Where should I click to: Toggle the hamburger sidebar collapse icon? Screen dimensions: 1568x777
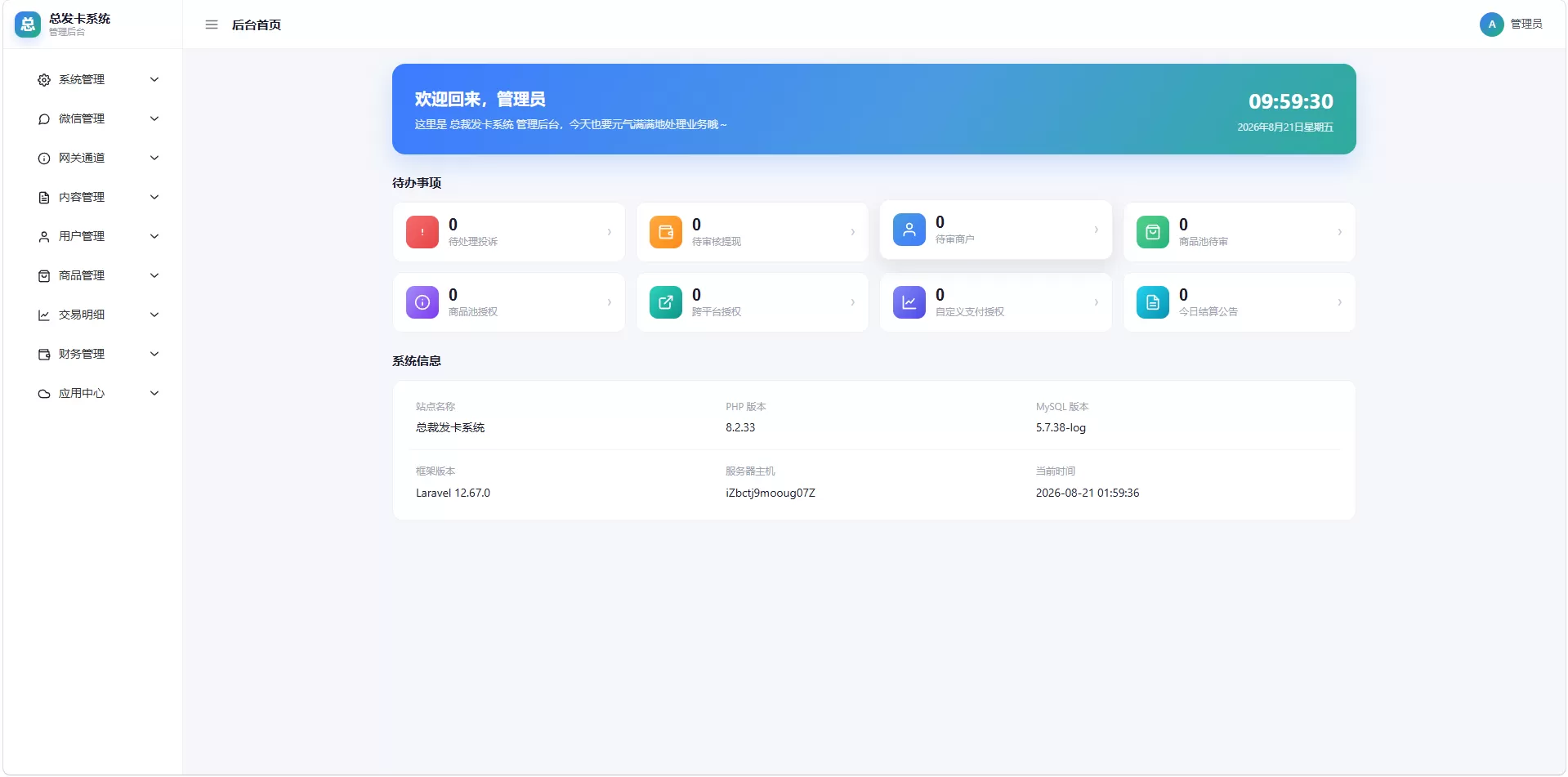coord(212,25)
